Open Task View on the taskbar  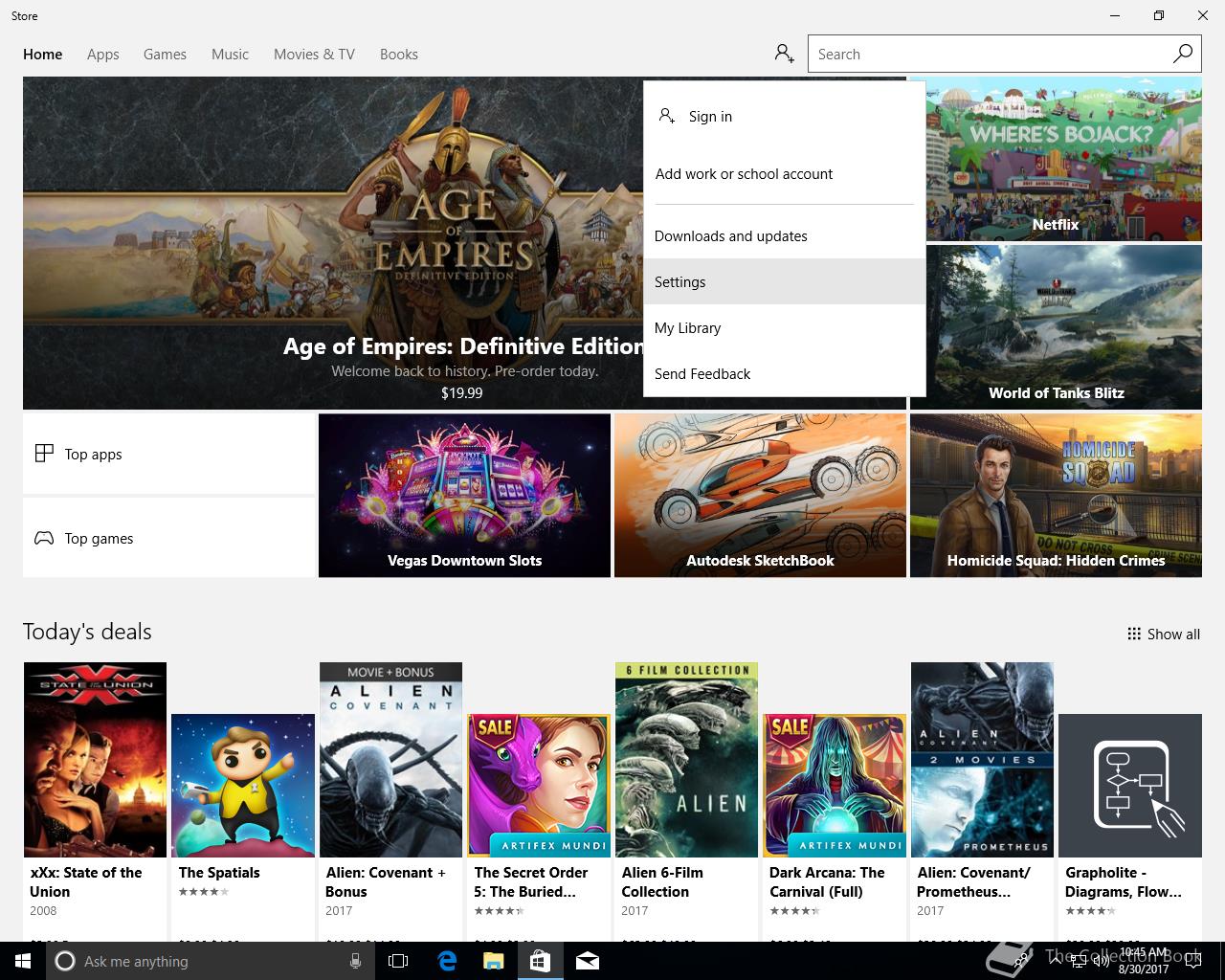tap(398, 961)
